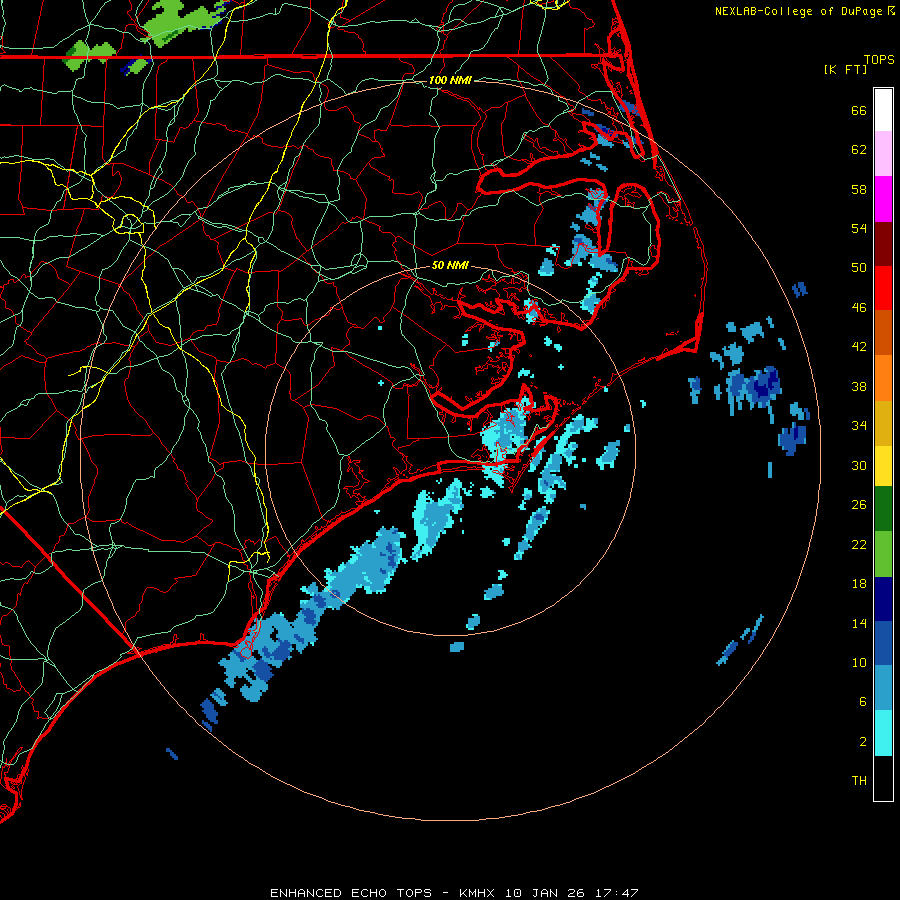Click the light blue 6 legend swatch
Viewport: 900px width, 900px height.
(883, 688)
